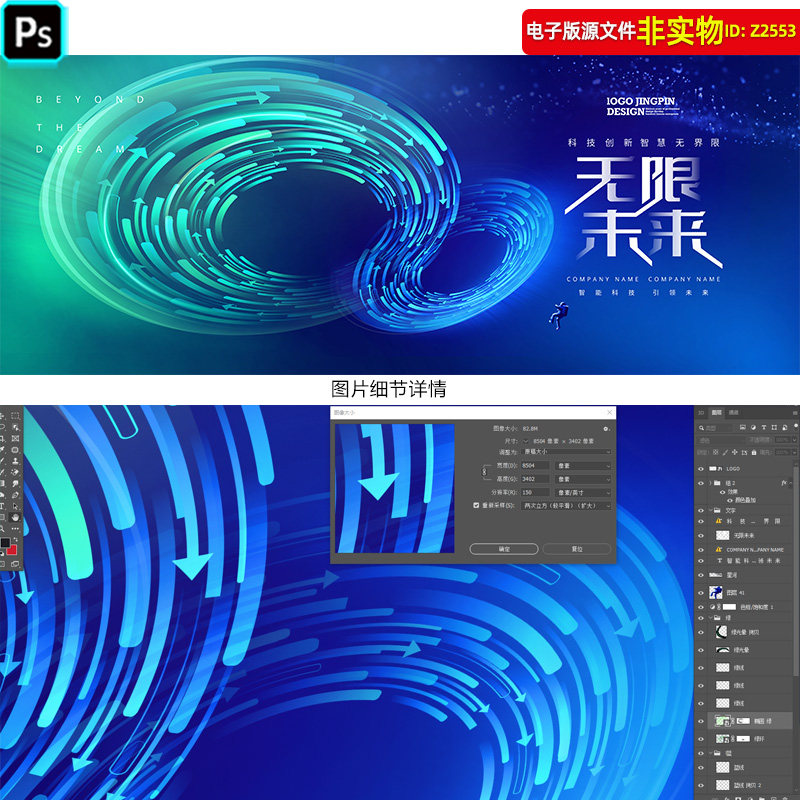Toggle layer filtering on or off
800x800 pixels.
(796, 426)
